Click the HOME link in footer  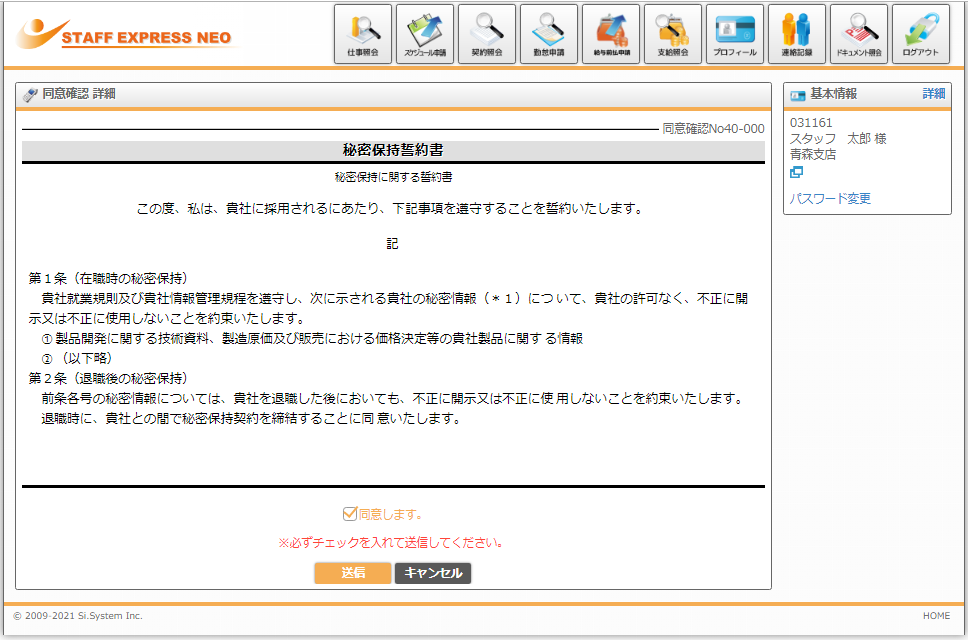936,616
